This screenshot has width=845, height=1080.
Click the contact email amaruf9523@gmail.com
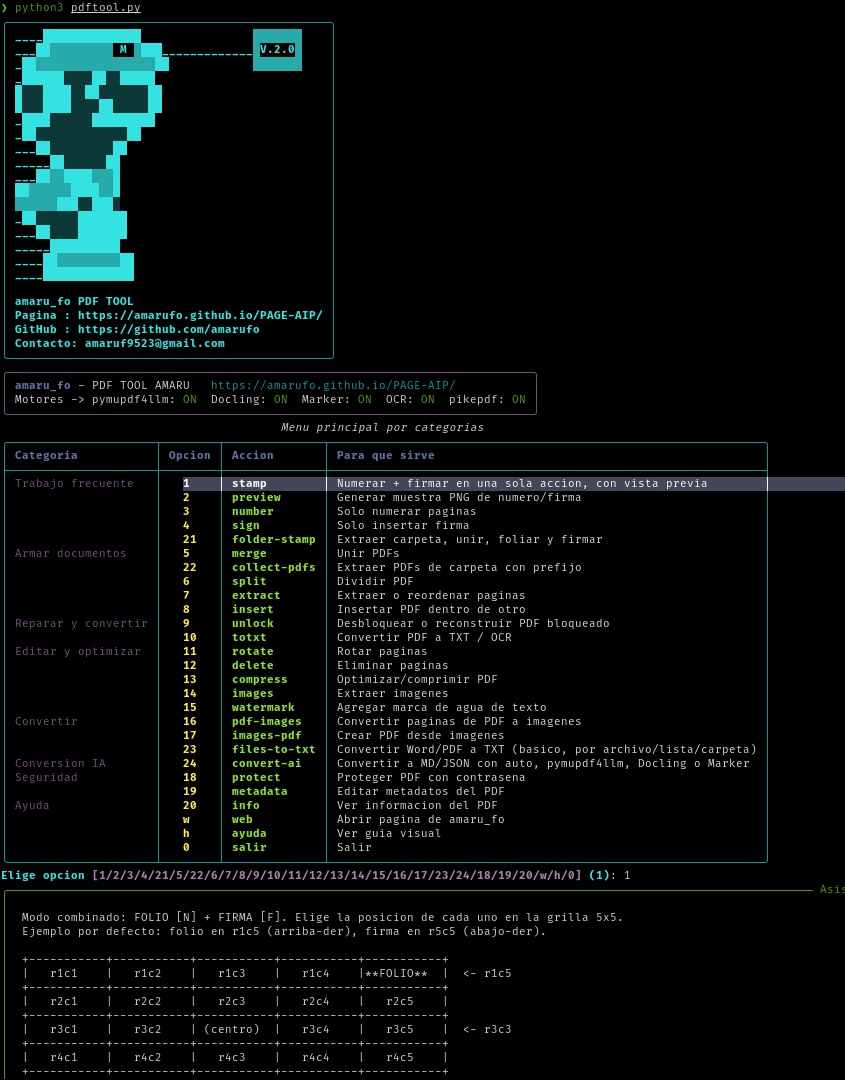click(154, 343)
